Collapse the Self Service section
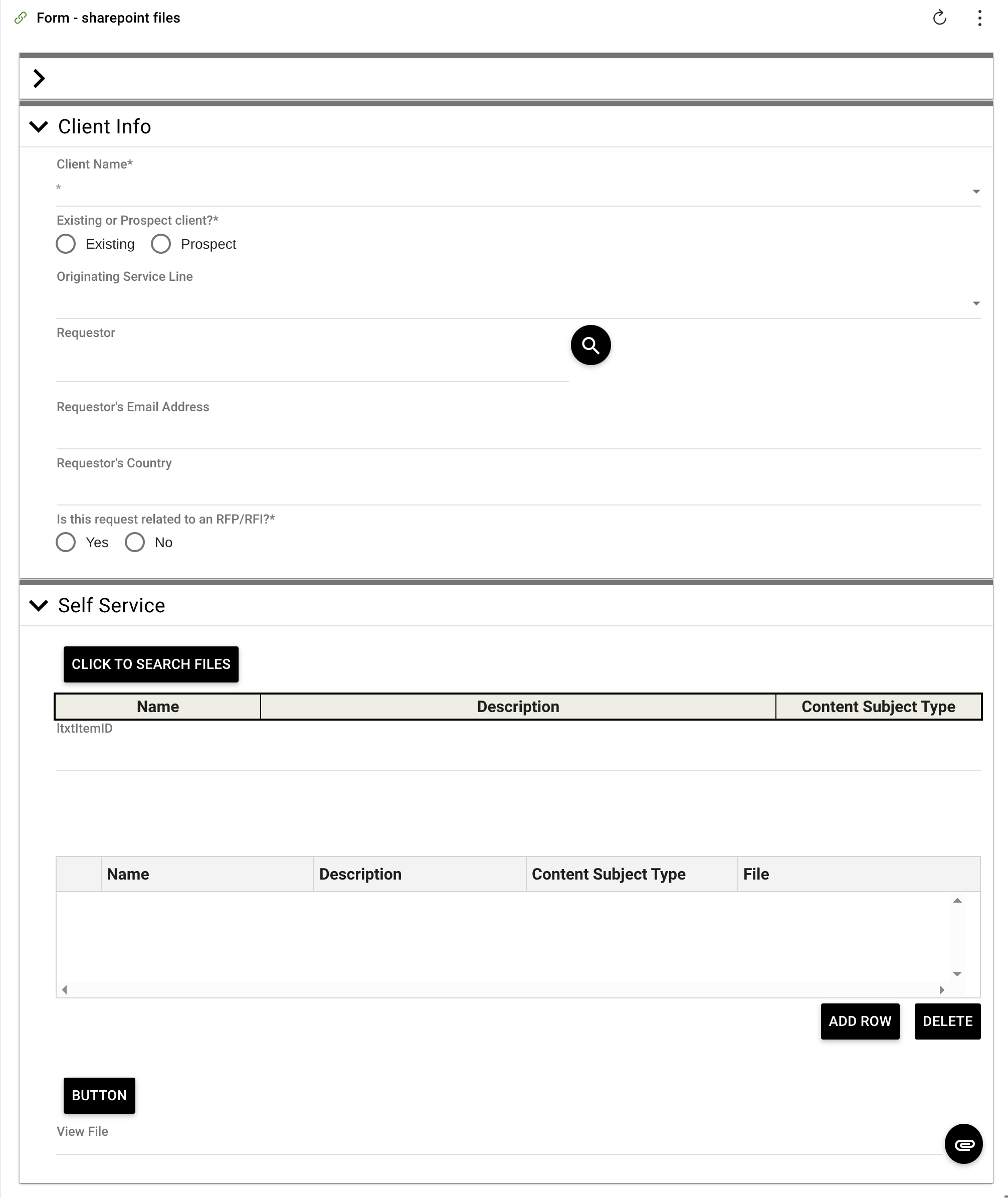The height and width of the screenshot is (1198, 1008). [x=39, y=606]
